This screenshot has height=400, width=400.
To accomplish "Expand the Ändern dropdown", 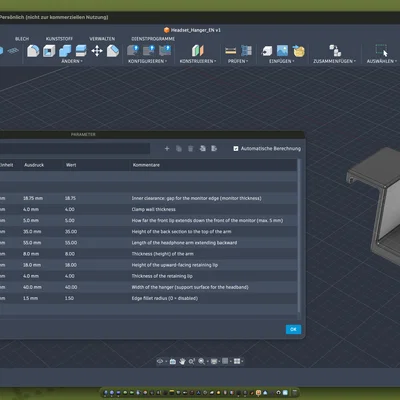I will point(72,61).
